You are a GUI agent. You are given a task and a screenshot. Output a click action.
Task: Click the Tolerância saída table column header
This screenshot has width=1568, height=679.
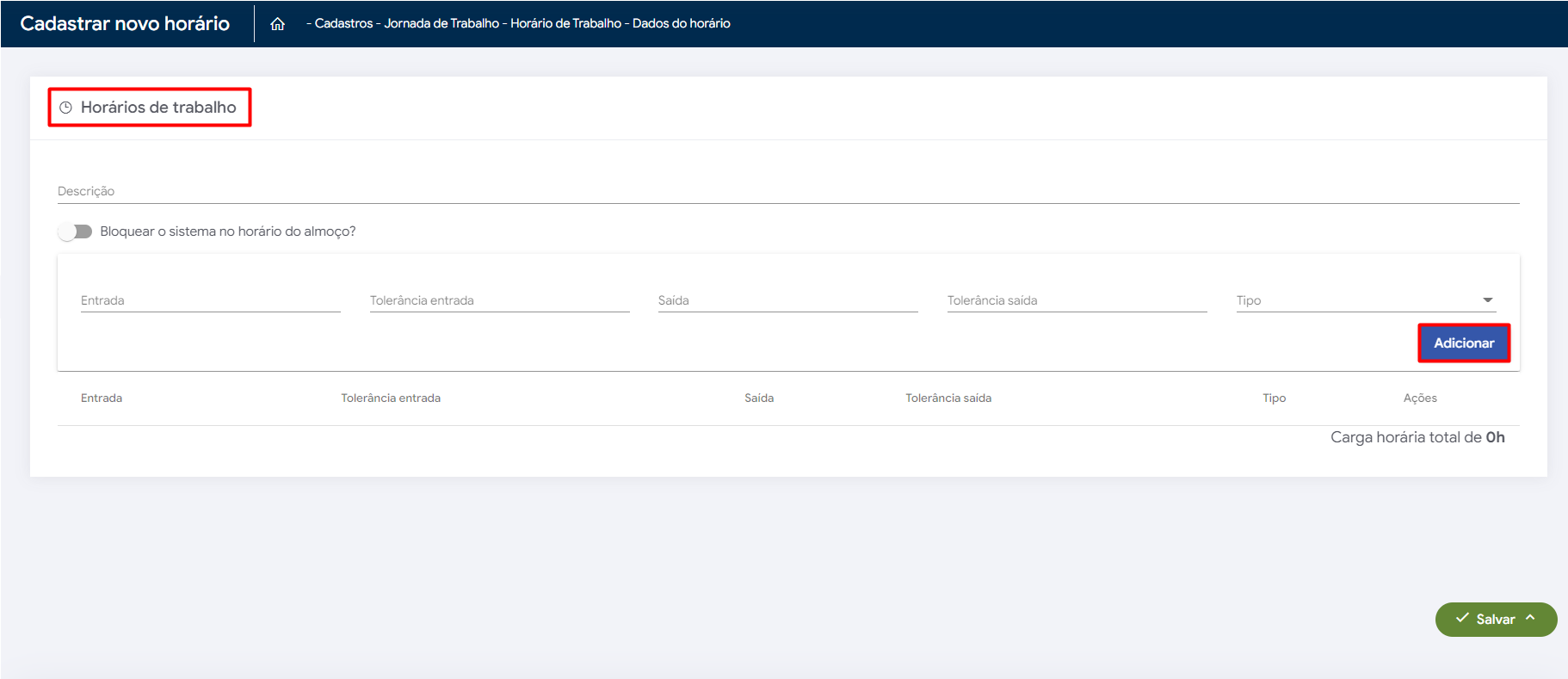point(948,398)
